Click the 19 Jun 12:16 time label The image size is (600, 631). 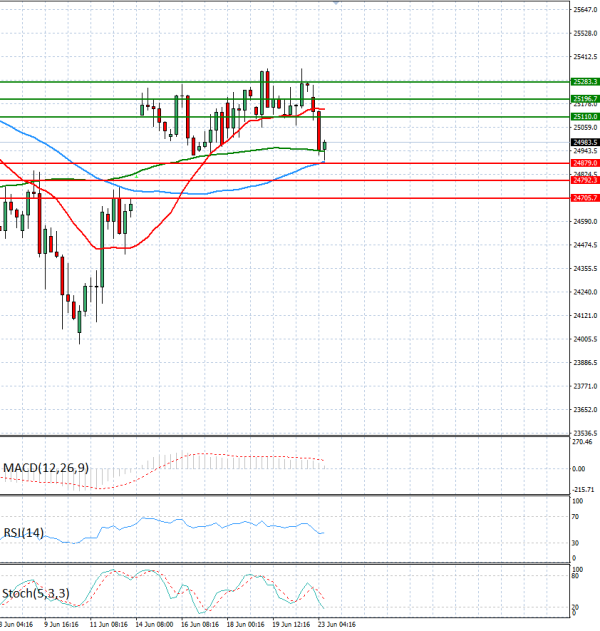[291, 624]
